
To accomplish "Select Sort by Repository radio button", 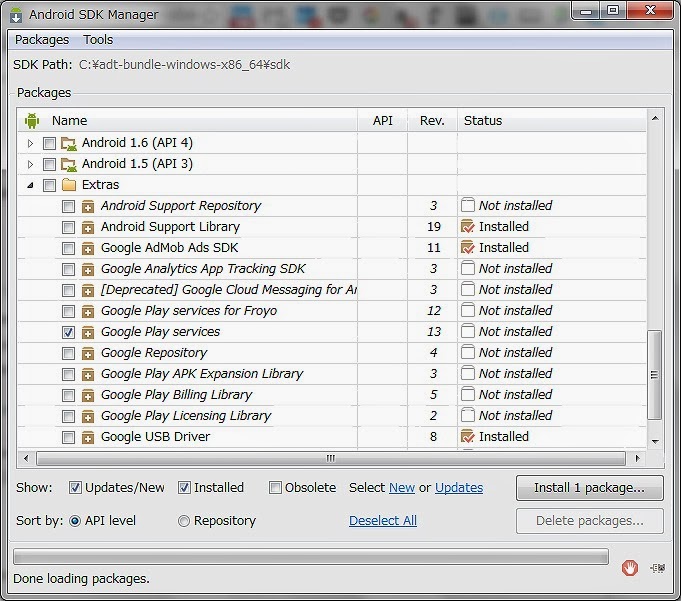I will tap(184, 521).
